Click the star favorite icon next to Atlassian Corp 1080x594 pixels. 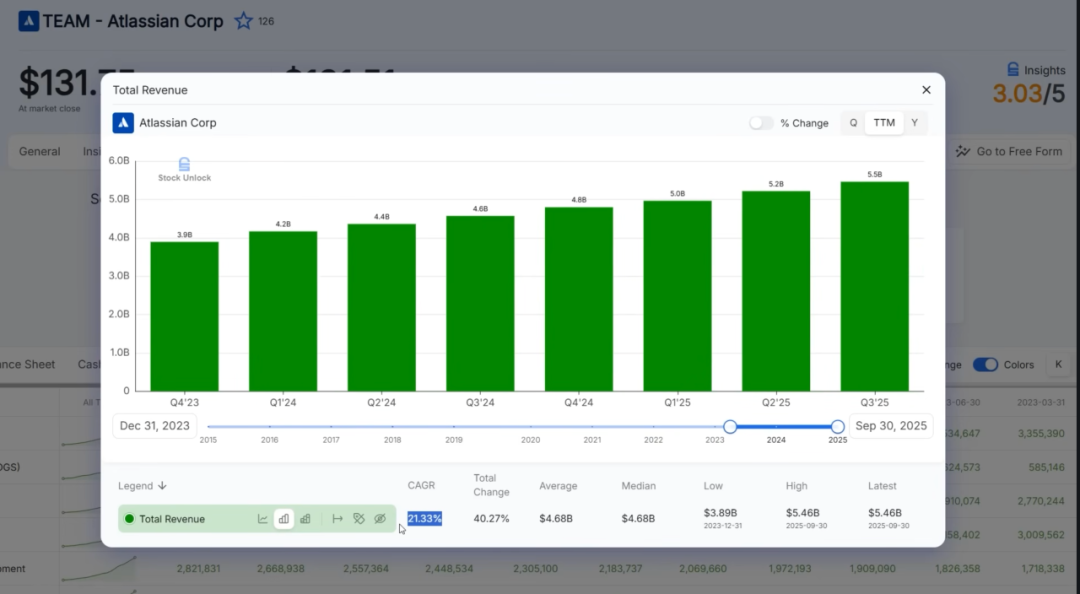point(243,21)
